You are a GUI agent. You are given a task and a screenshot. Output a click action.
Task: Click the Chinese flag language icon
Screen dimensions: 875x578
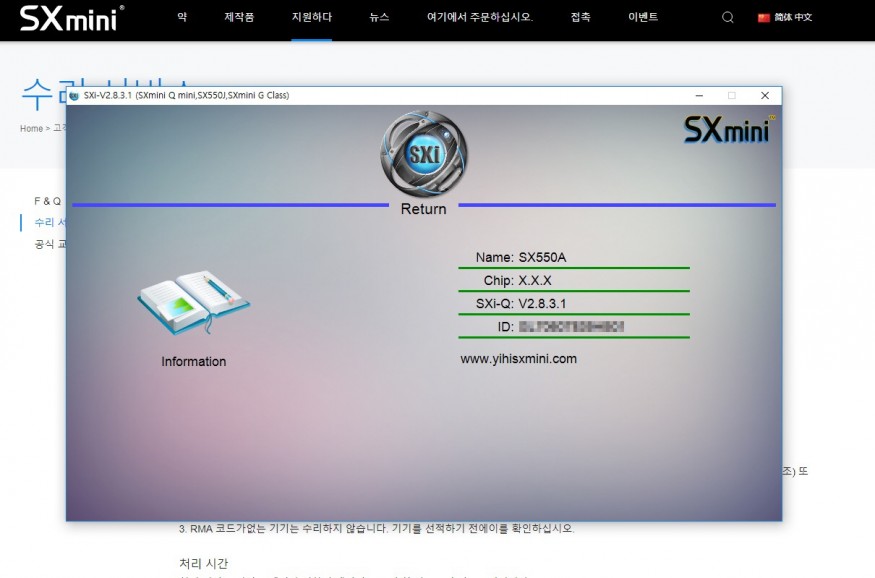(763, 18)
